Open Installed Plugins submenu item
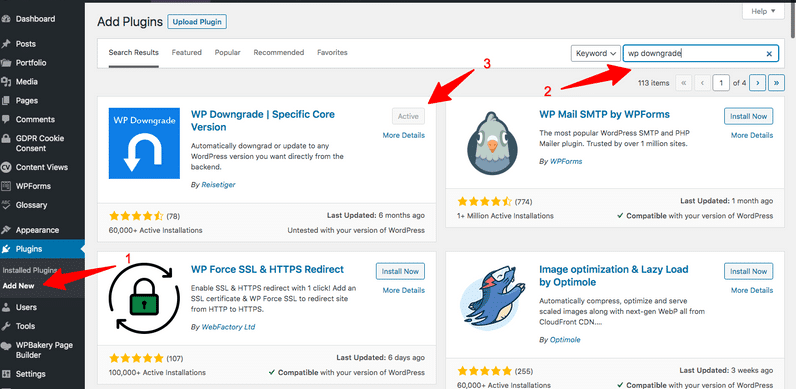Screen dimensions: 796x389 (29, 270)
